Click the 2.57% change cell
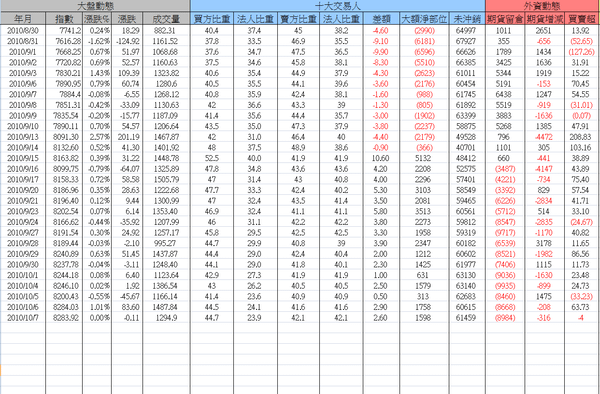600x394 pixels. (x=99, y=137)
